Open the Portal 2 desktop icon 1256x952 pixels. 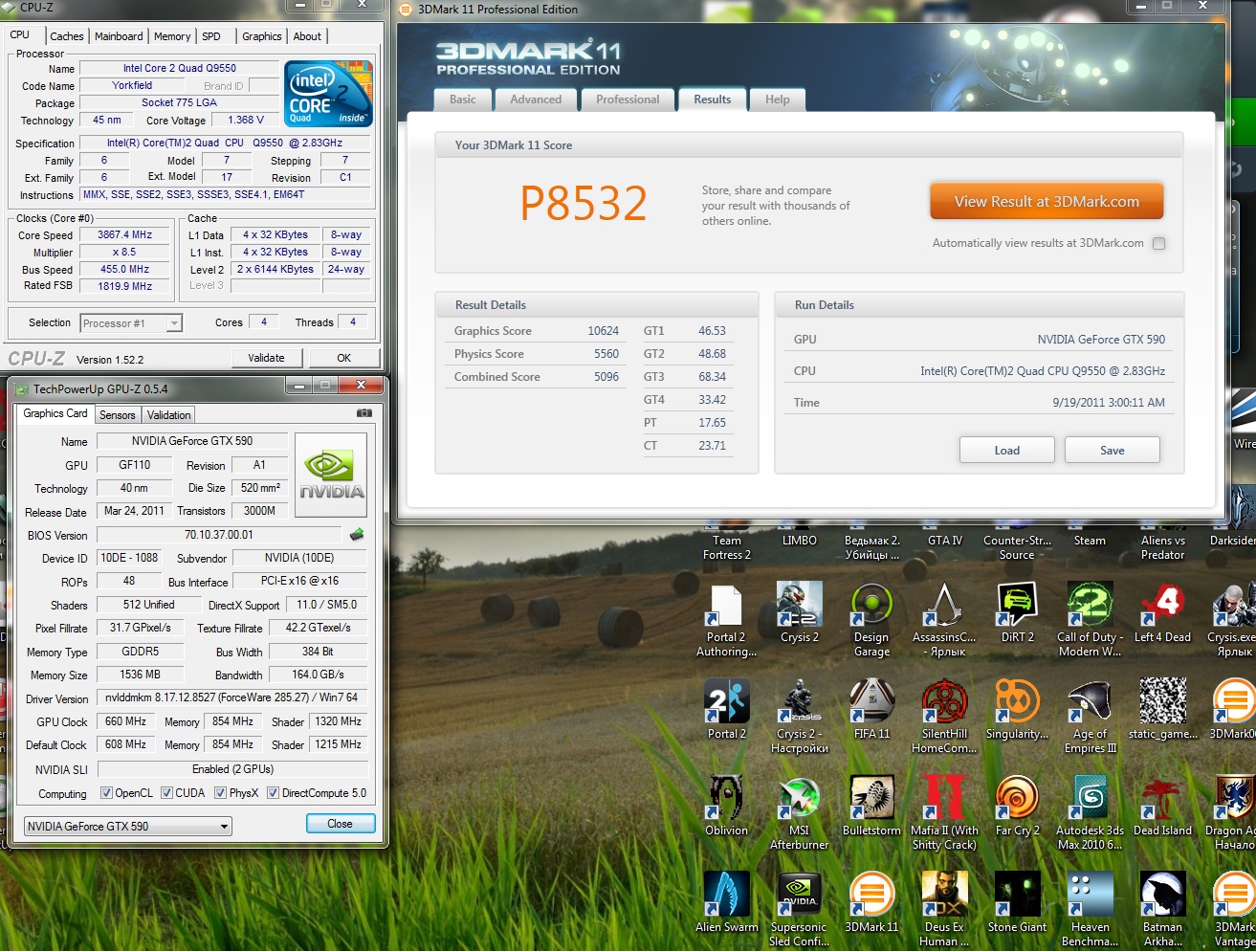(x=726, y=702)
